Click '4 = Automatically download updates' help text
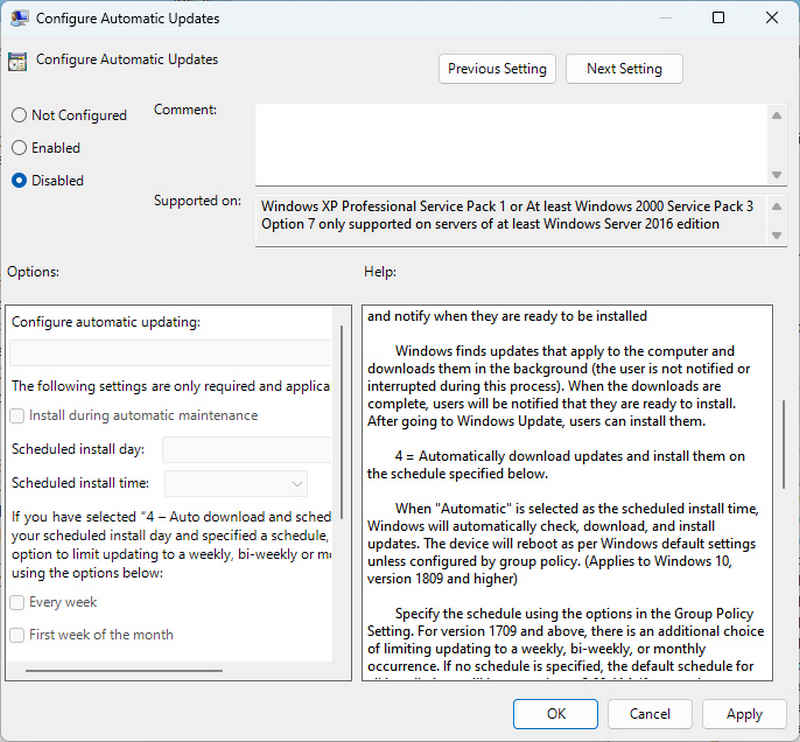 [x=556, y=464]
